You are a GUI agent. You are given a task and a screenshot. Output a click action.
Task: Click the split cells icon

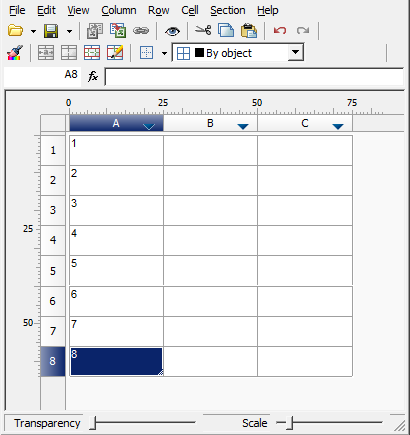tap(69, 53)
